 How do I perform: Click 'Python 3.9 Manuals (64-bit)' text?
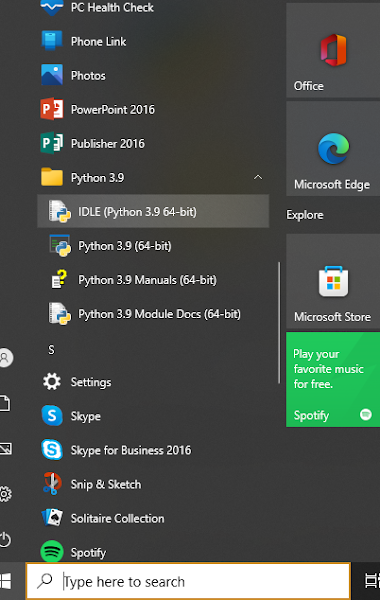[x=147, y=280]
